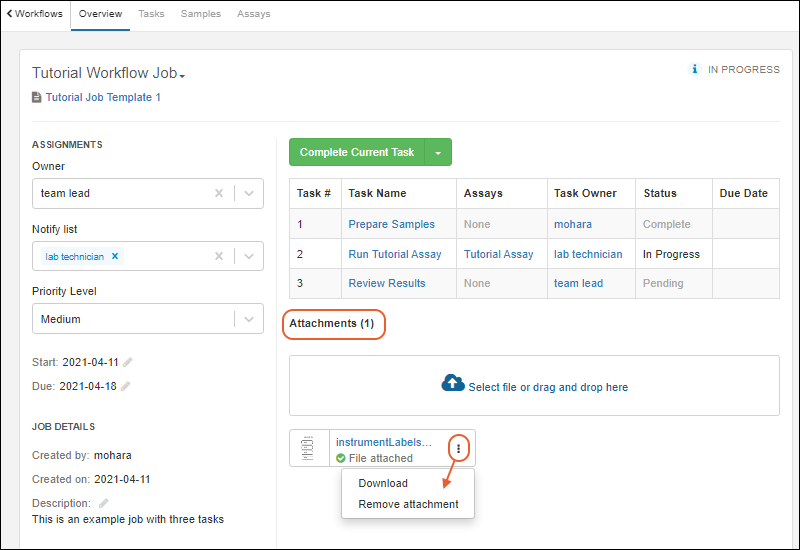The image size is (800, 550).
Task: Open the Tutorial Job Template 1 link
Action: click(x=102, y=98)
